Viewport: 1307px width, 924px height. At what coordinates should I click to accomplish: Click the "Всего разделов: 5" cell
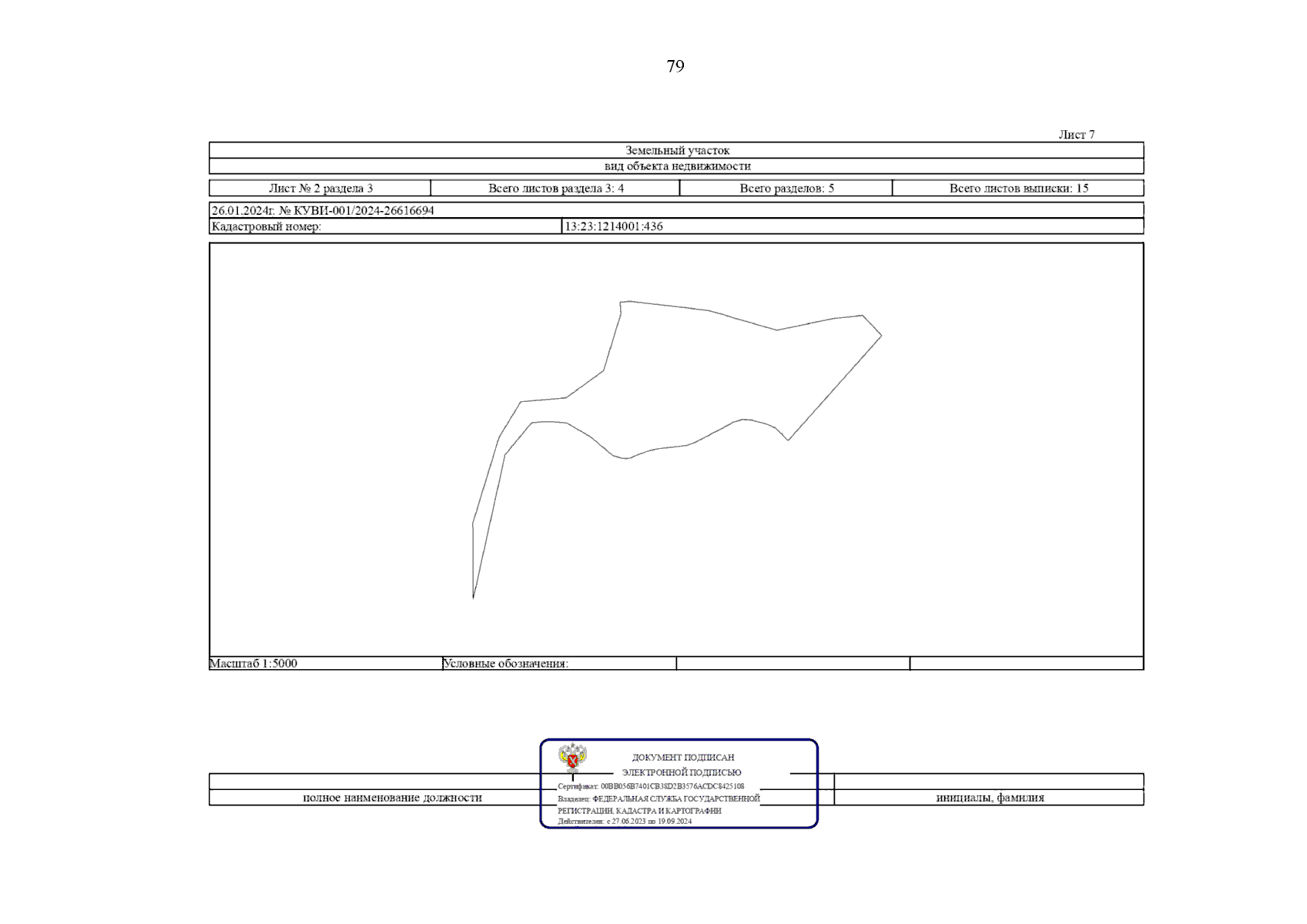786,189
